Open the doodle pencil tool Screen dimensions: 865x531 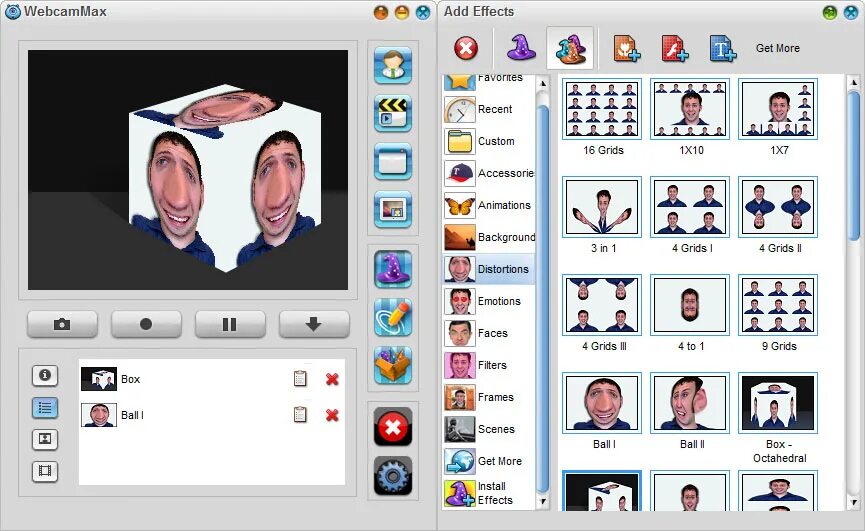(x=393, y=318)
